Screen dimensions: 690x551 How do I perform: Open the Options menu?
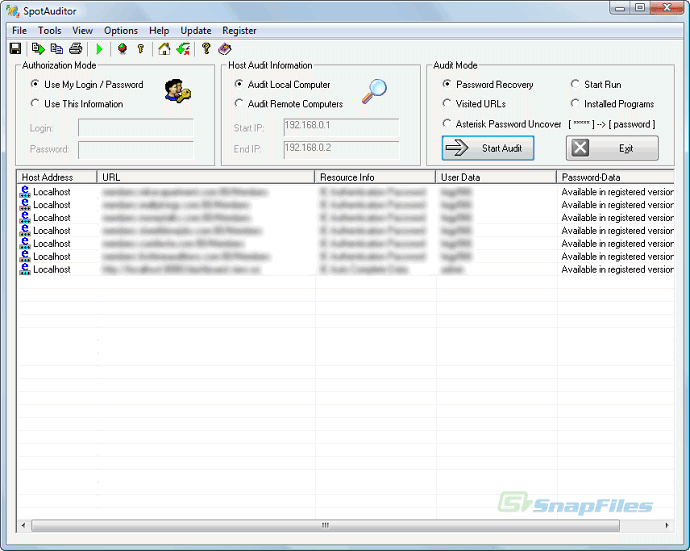coord(121,30)
